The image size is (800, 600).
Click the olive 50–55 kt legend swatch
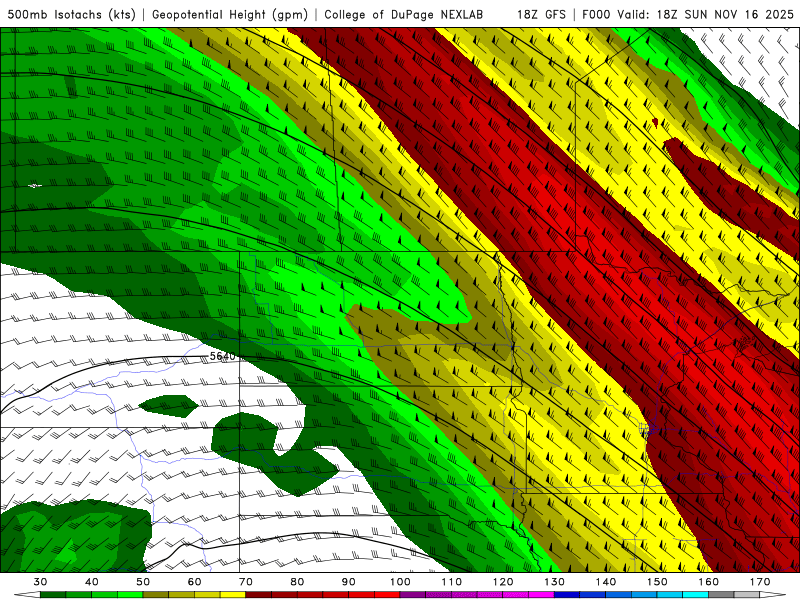click(x=156, y=595)
